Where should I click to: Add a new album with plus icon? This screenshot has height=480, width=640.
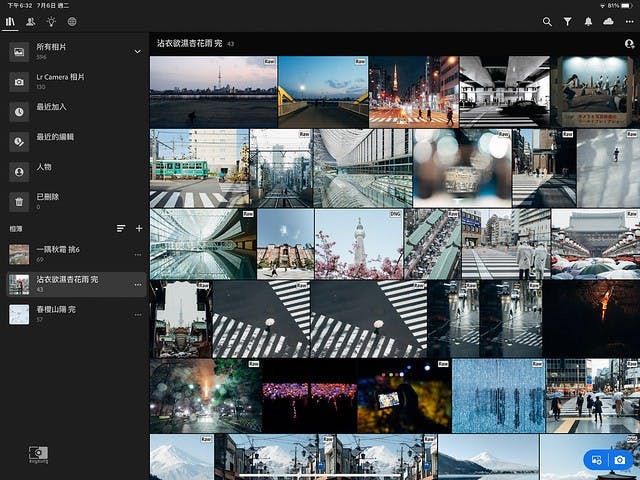tap(139, 228)
